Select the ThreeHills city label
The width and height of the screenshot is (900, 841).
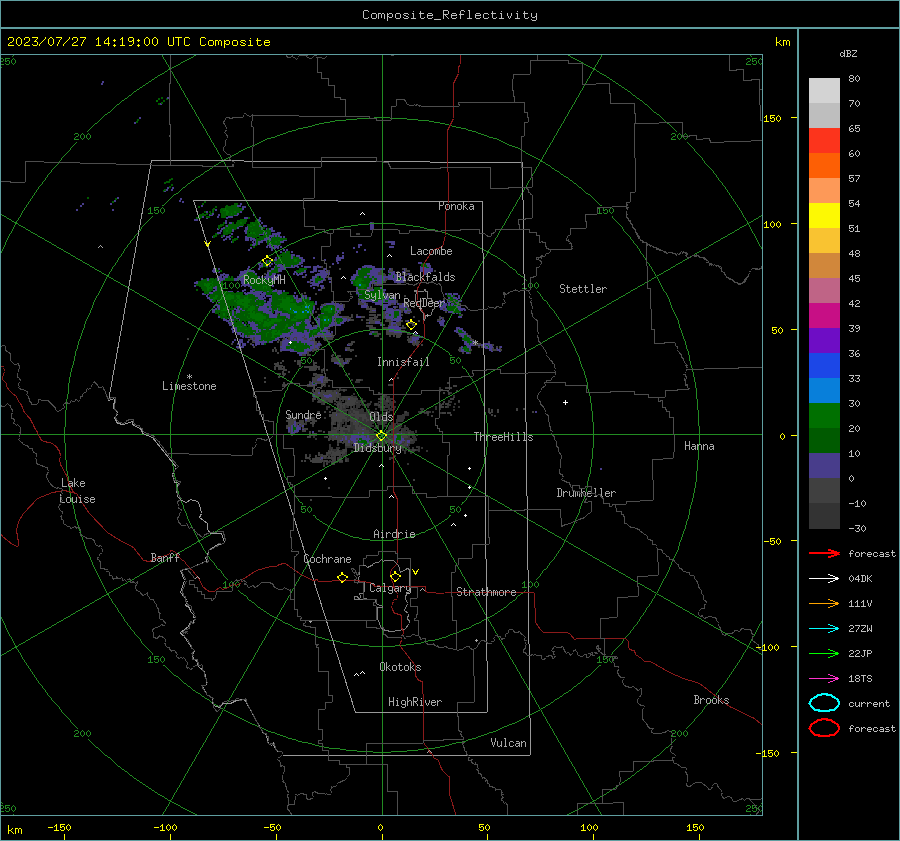point(503,437)
